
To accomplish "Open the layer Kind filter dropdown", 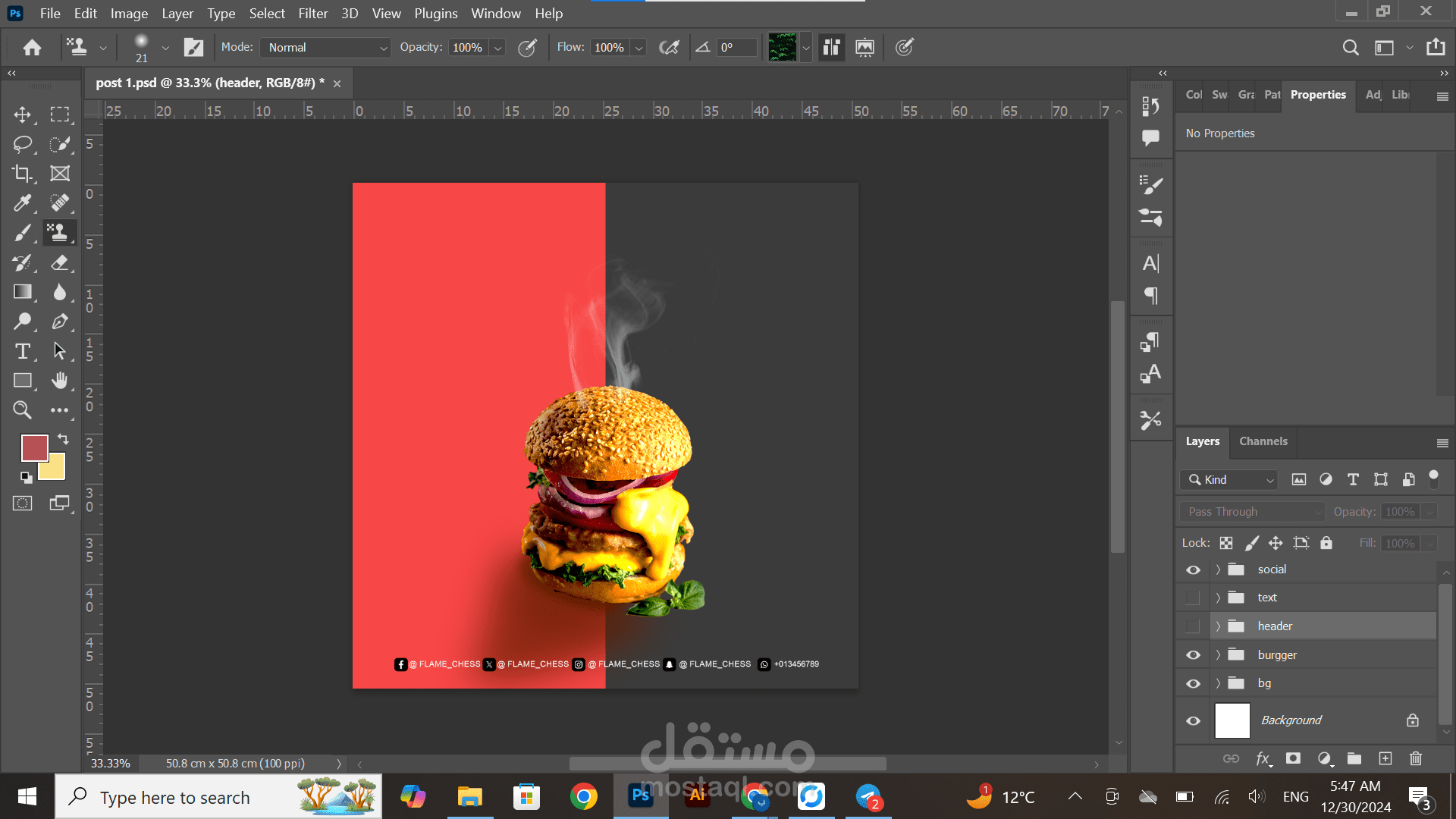I will click(x=1228, y=479).
